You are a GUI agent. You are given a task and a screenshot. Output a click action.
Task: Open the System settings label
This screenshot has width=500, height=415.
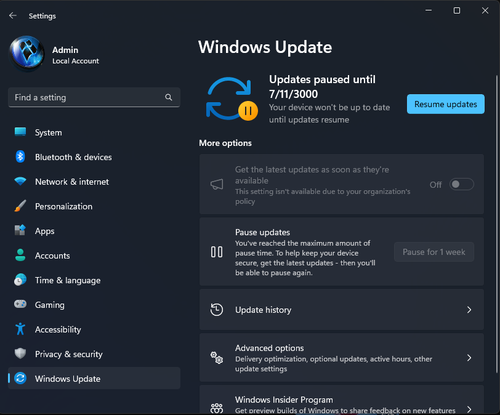click(x=48, y=133)
